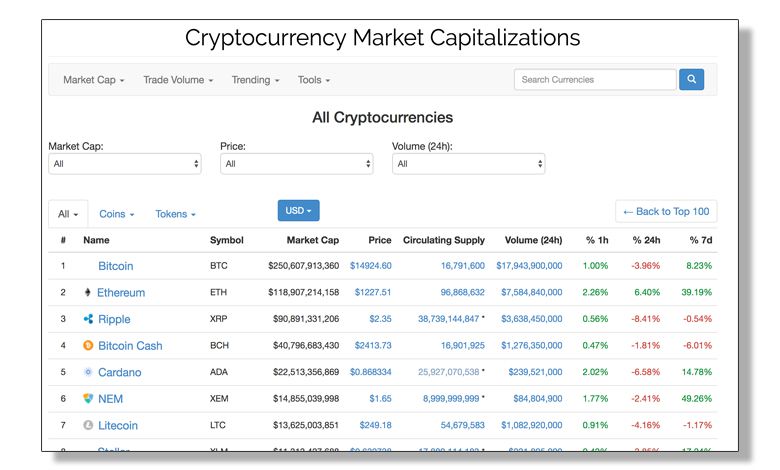780x470 pixels.
Task: Open the Trending menu
Action: coord(255,80)
